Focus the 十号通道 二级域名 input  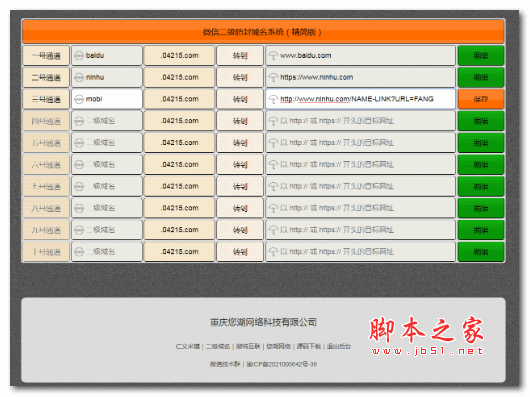pos(107,252)
